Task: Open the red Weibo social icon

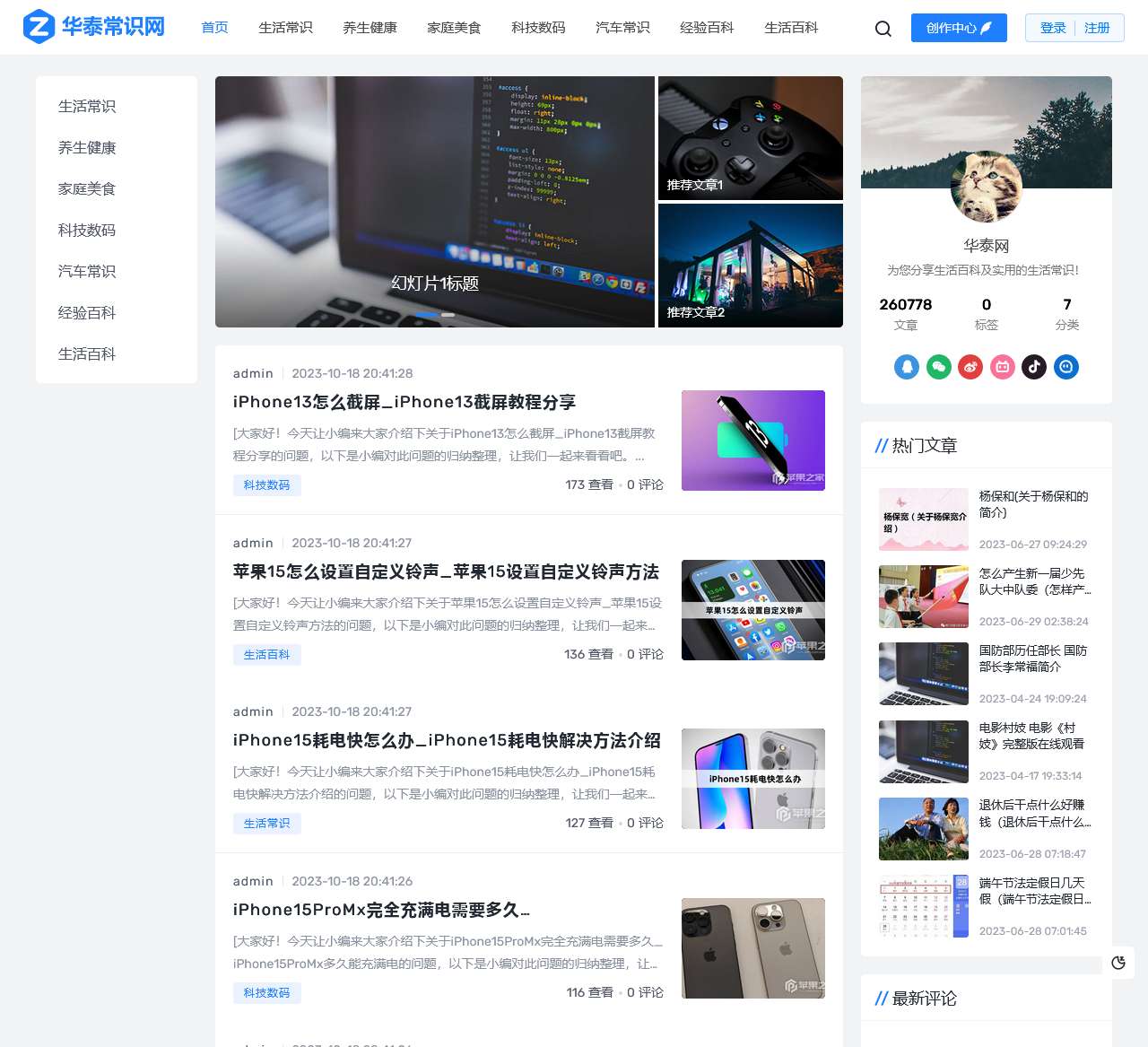Action: 970,367
